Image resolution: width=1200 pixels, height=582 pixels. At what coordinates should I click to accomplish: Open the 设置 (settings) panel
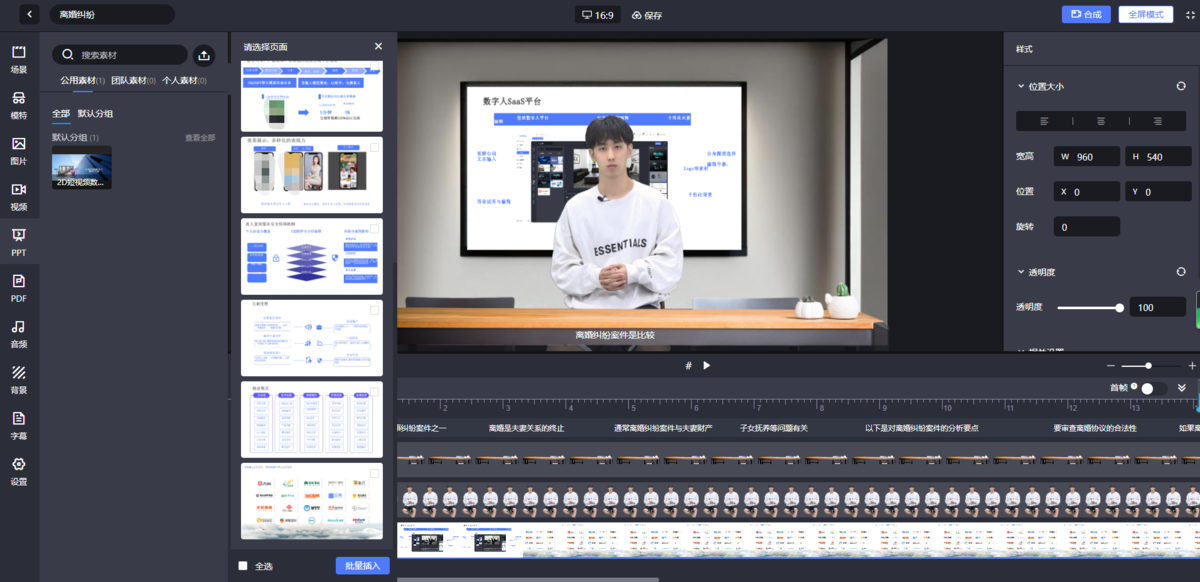click(x=19, y=472)
